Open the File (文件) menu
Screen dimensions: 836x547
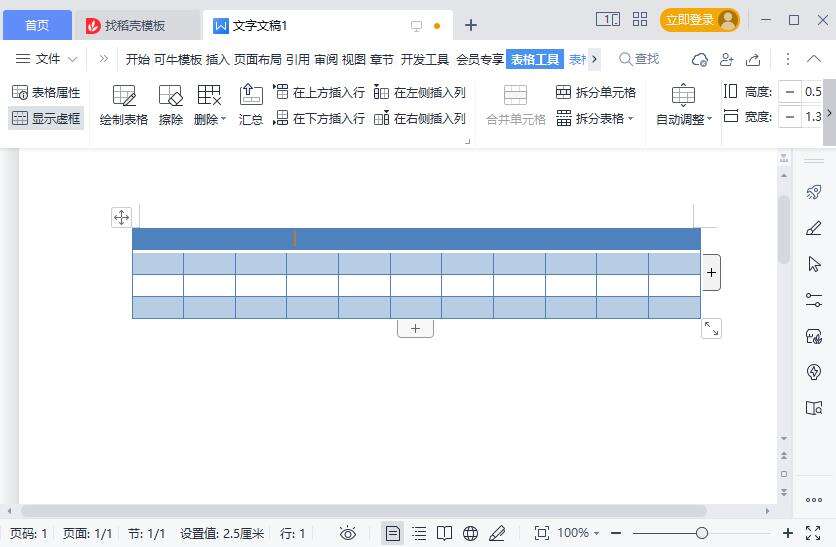point(46,59)
